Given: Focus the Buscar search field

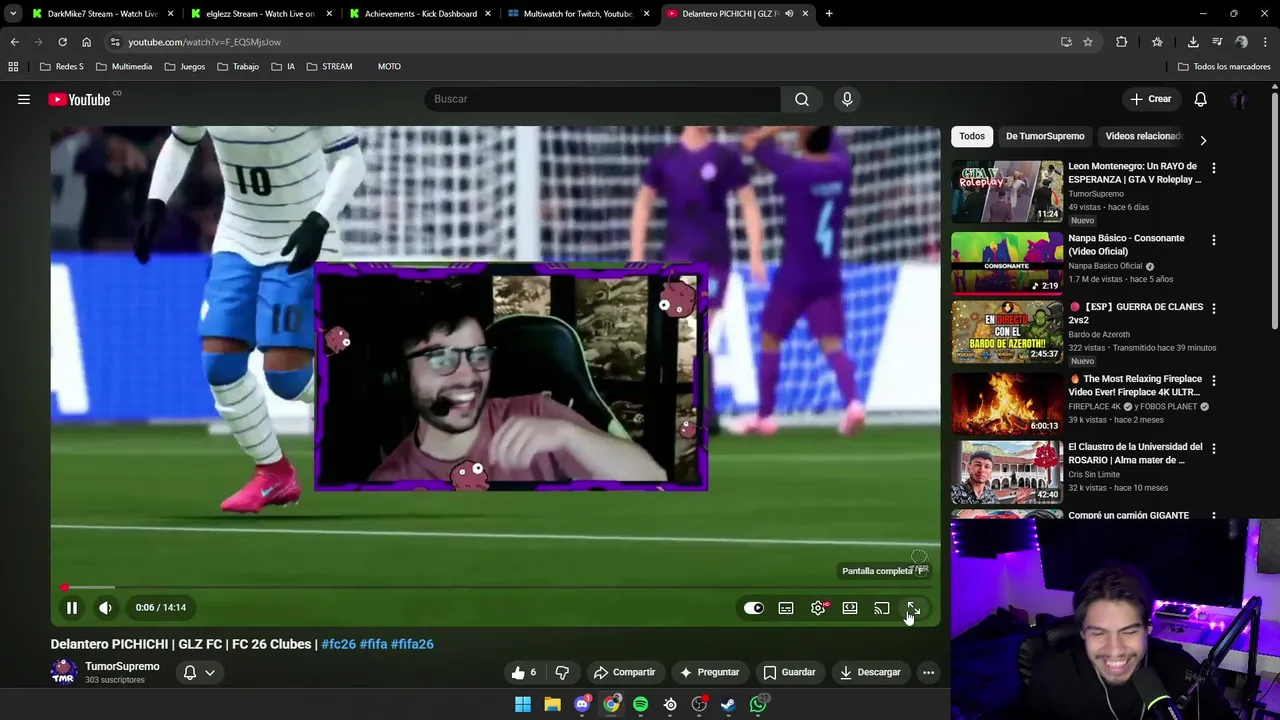Looking at the screenshot, I should point(602,99).
